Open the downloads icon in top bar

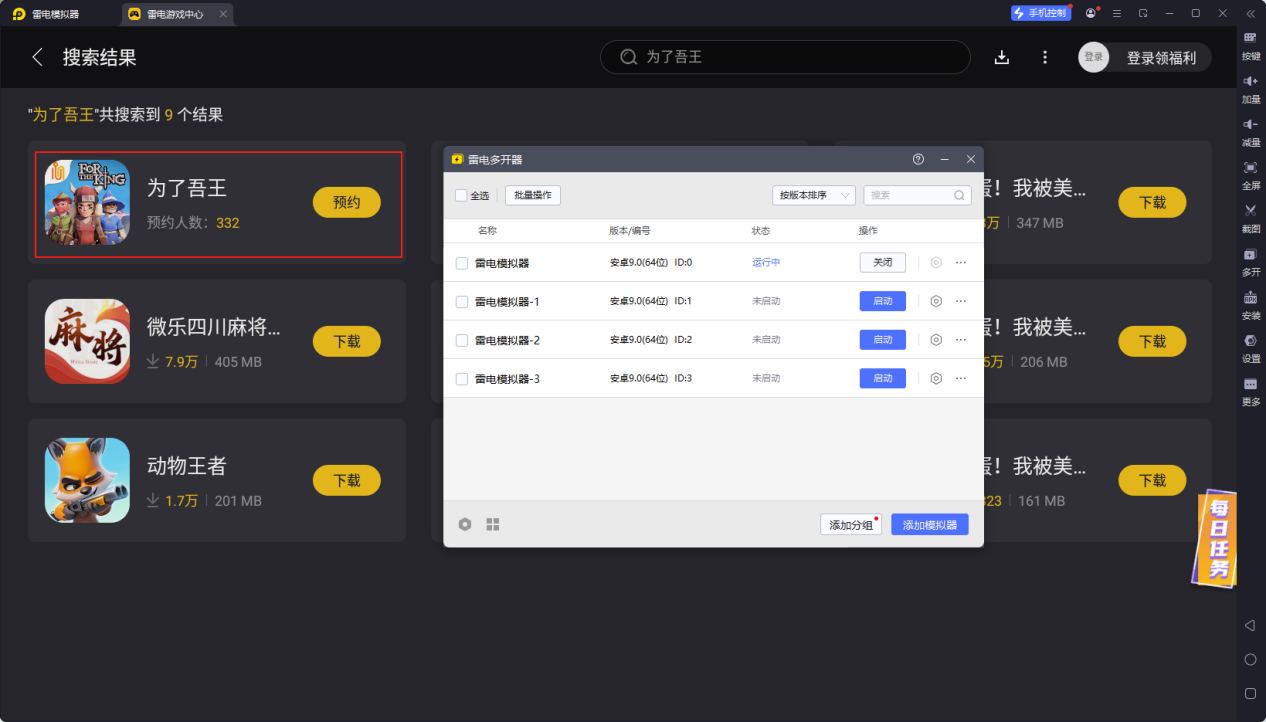[x=1002, y=57]
